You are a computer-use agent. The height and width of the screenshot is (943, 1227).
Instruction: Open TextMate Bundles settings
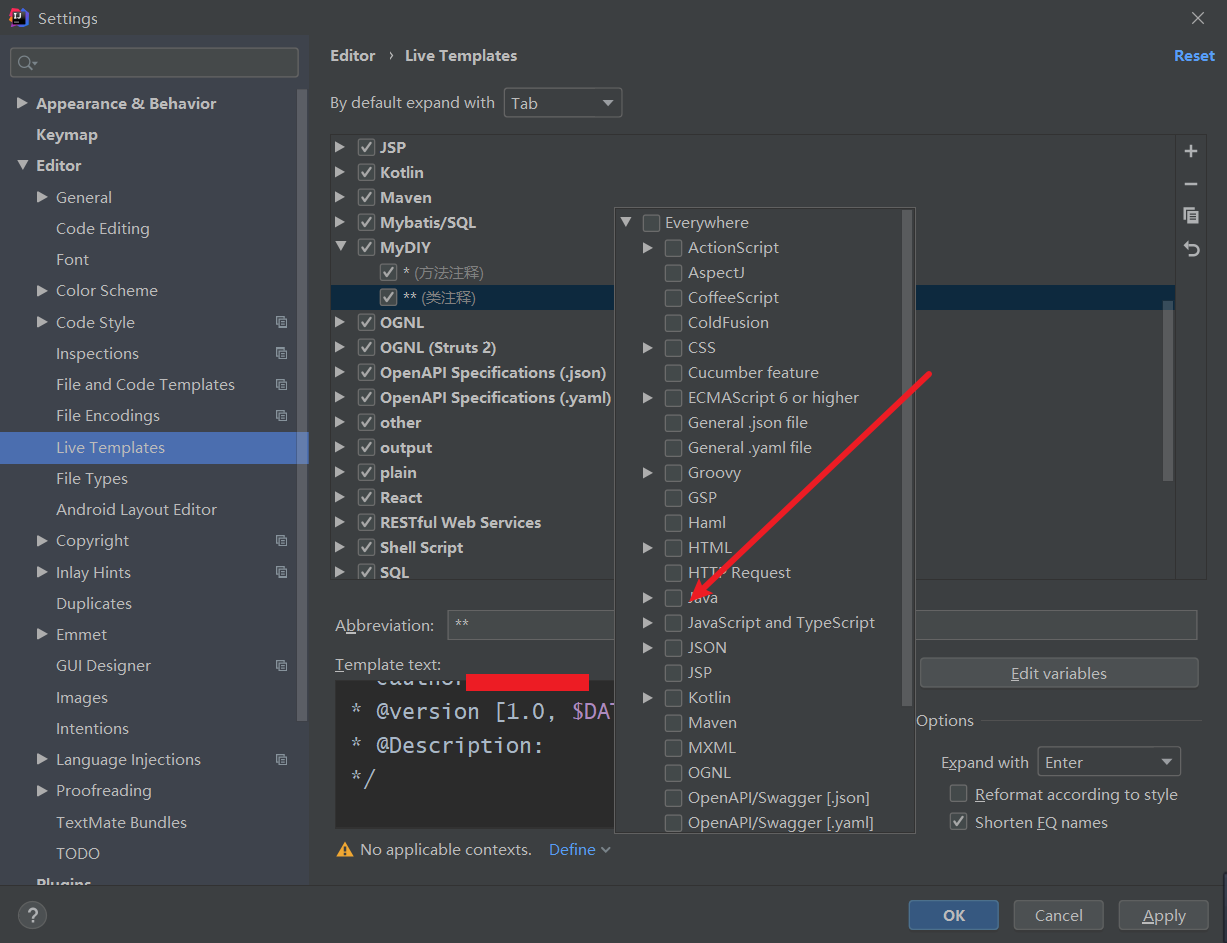[x=121, y=822]
